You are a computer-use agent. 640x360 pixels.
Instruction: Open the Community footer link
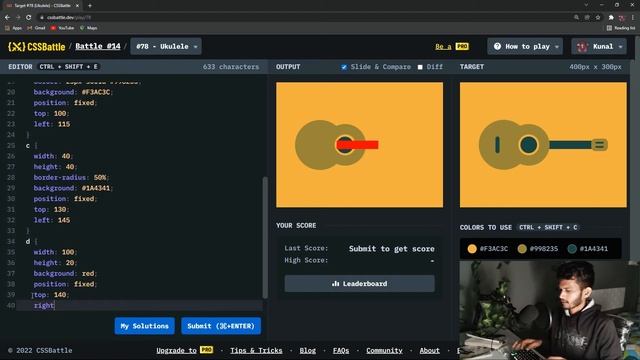384,350
